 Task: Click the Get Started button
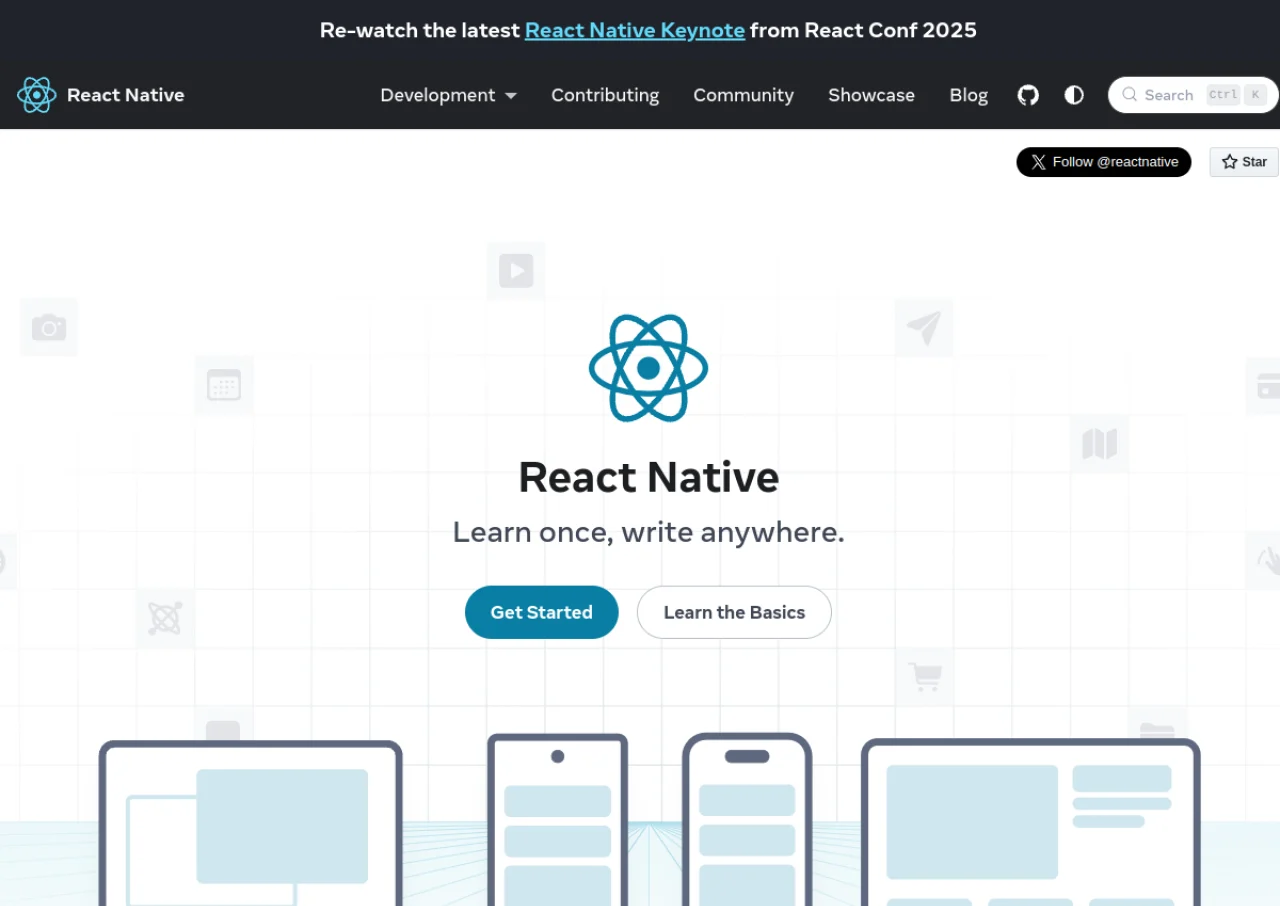542,612
